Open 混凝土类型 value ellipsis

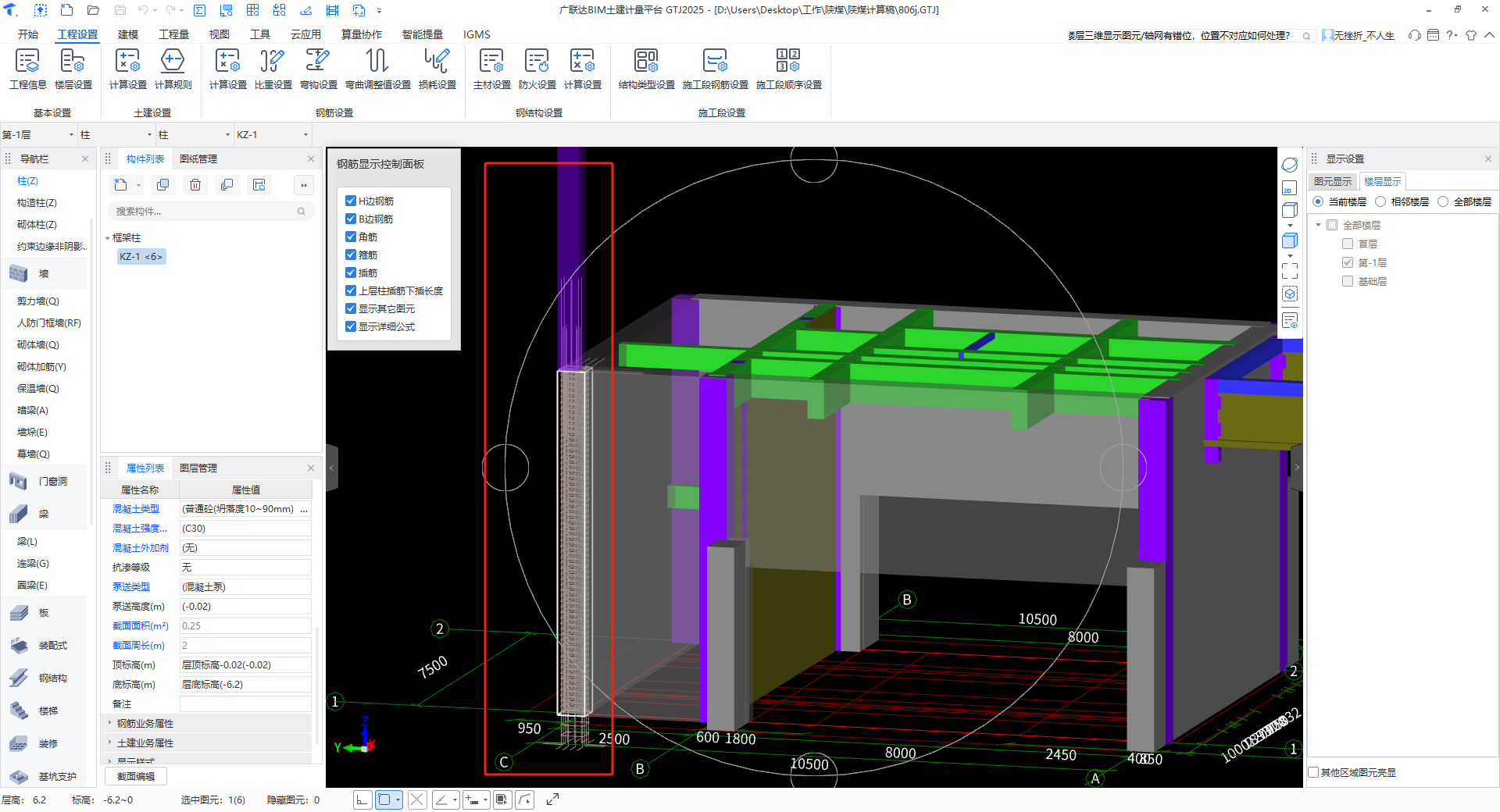click(x=304, y=509)
